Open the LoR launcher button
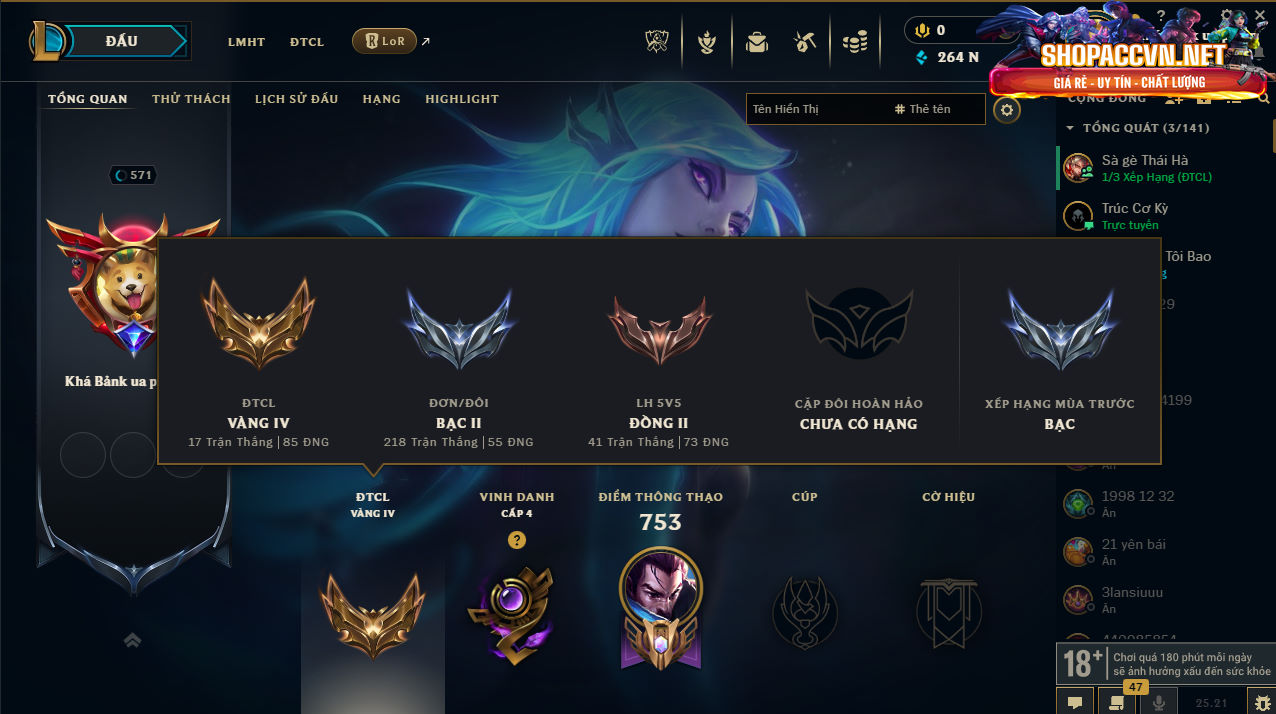Viewport: 1276px width, 714px height. click(x=384, y=41)
